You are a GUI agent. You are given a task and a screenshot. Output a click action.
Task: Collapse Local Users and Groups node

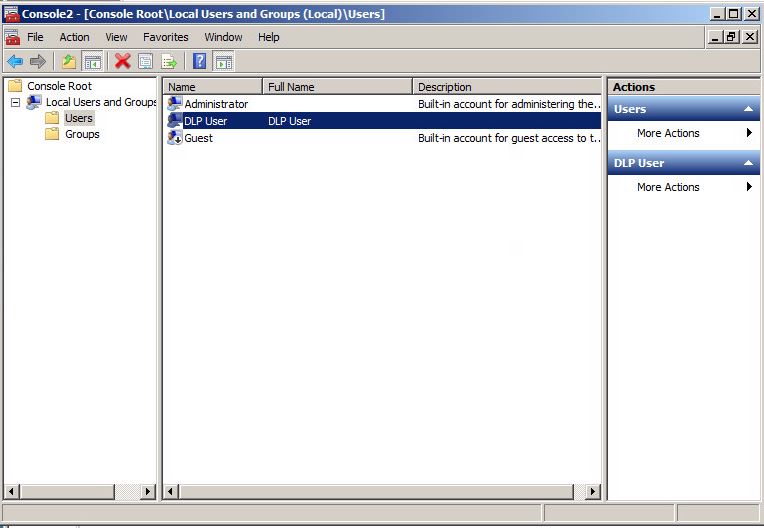(16, 102)
